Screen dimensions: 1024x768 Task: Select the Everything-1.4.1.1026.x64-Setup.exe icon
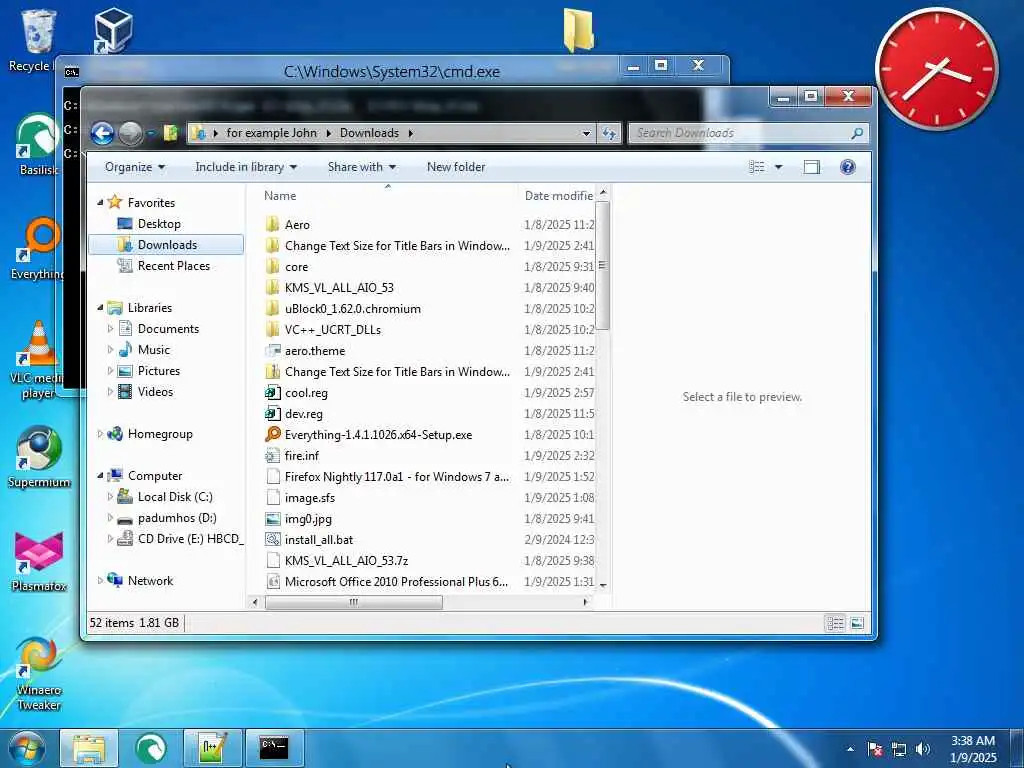coord(273,434)
